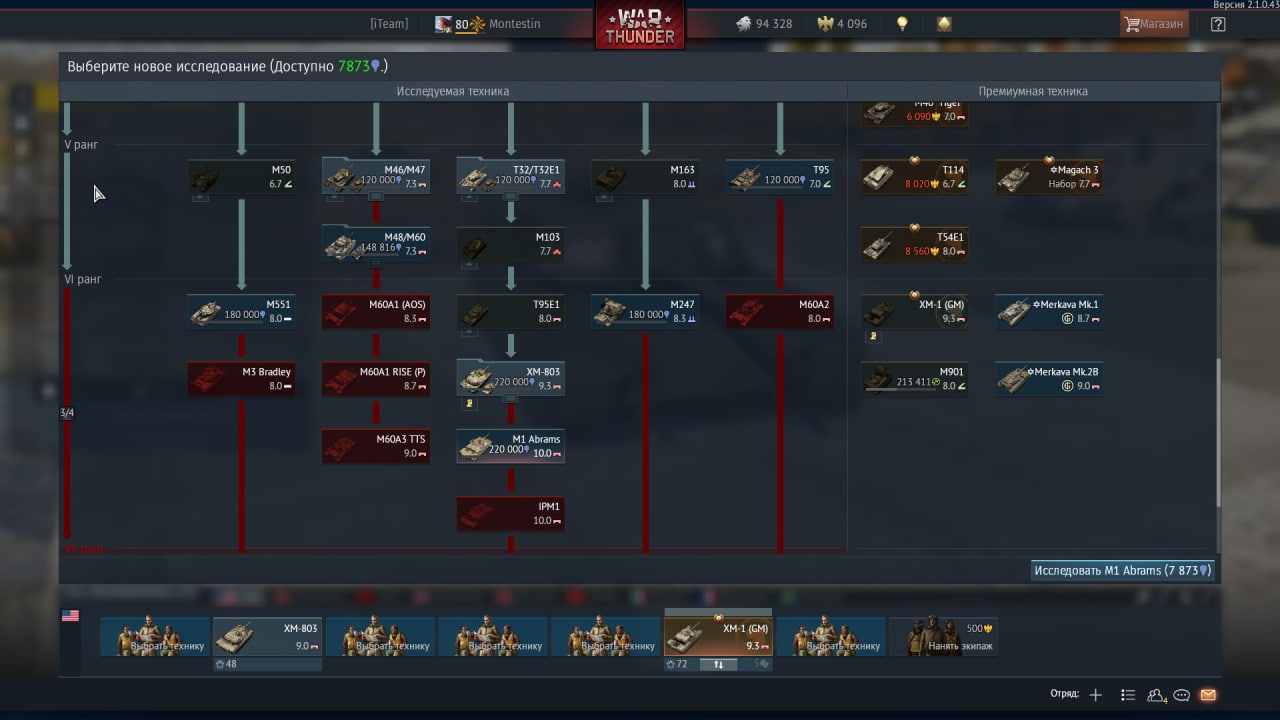
Task: Open the Магазин shop
Action: coord(1154,24)
